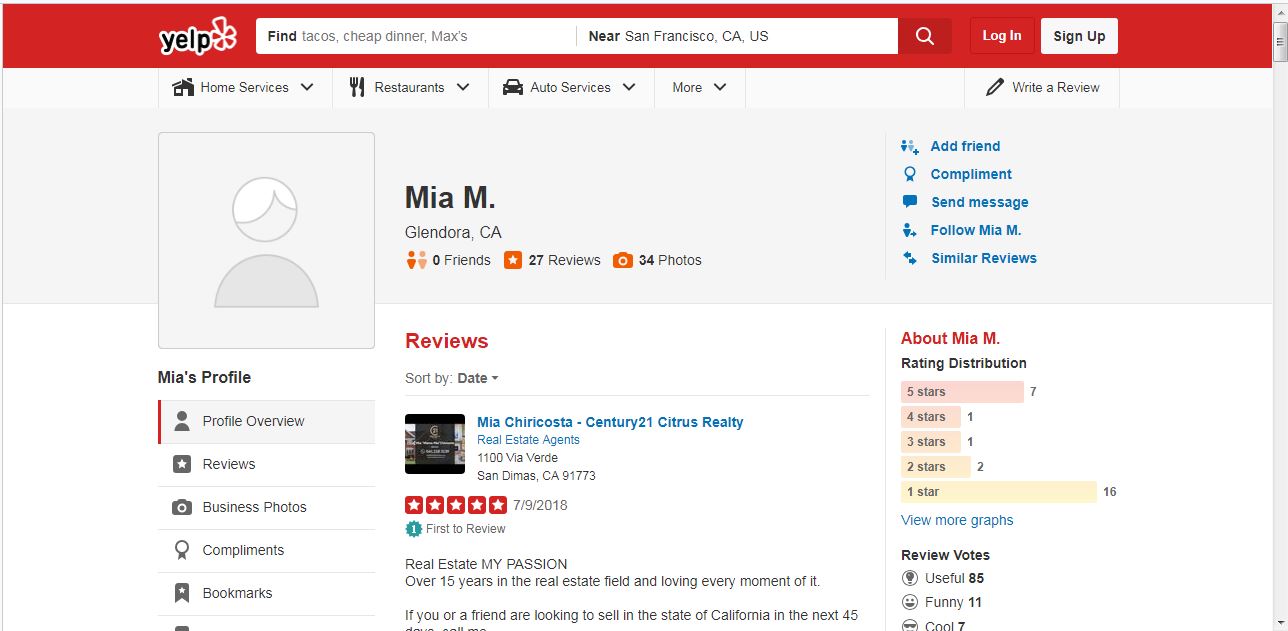Click the 1 star rating bar
Viewport: 1288px width, 631px height.
coord(999,492)
